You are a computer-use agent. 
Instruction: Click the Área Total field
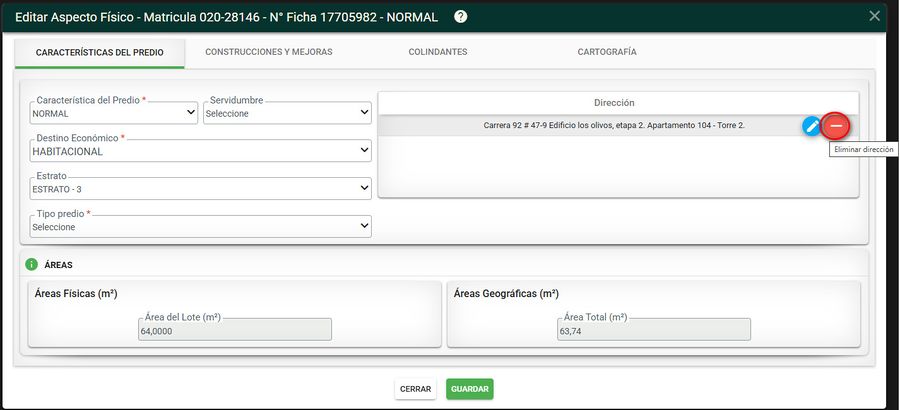(654, 330)
